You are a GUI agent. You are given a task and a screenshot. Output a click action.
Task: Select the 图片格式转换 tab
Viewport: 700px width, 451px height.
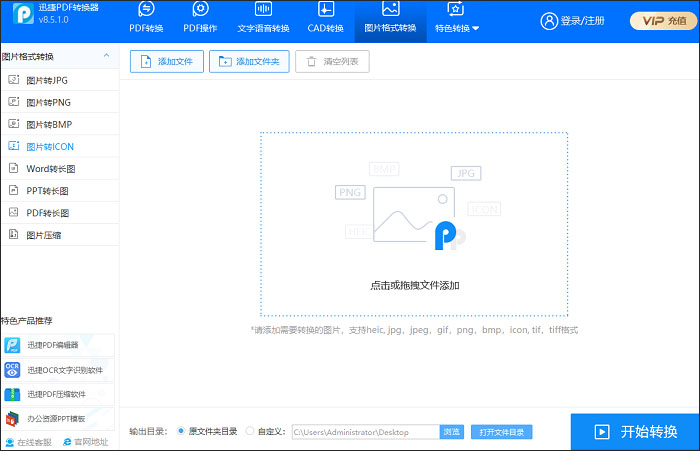click(x=390, y=21)
